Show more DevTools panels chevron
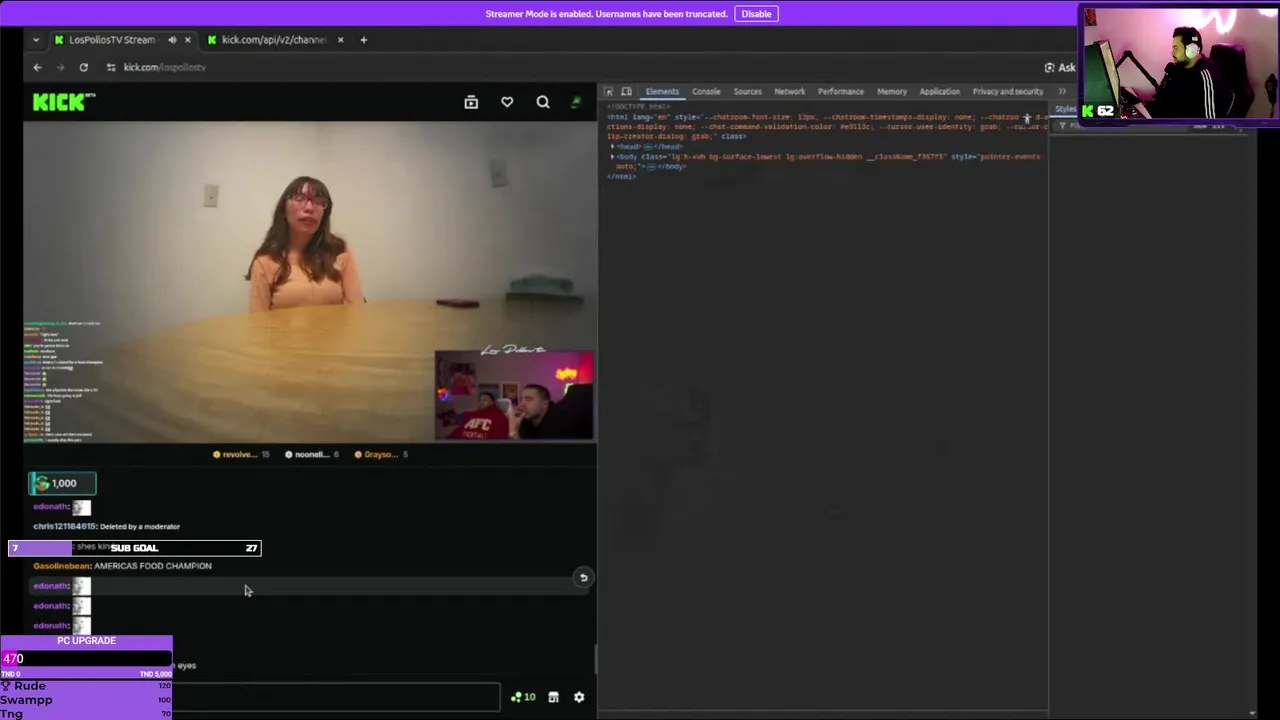 click(1062, 91)
